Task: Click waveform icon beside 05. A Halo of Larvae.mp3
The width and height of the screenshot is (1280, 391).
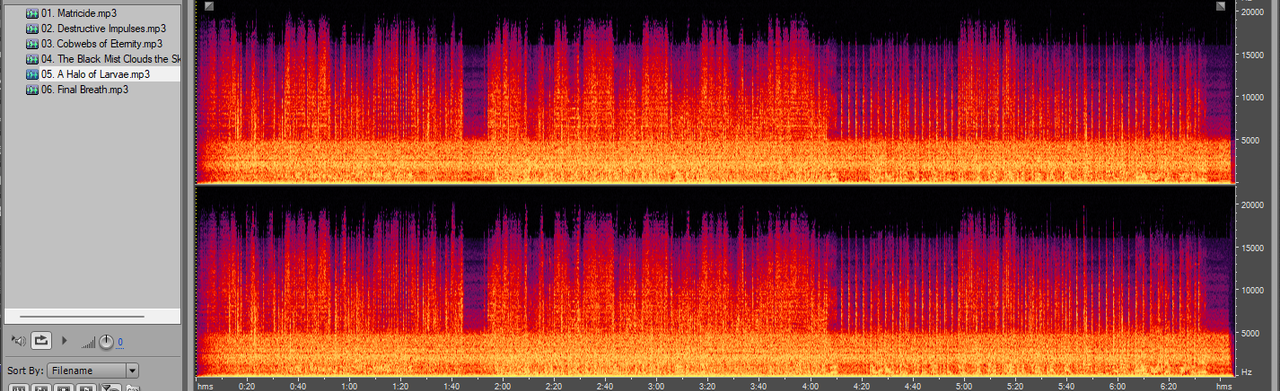Action: (x=32, y=74)
